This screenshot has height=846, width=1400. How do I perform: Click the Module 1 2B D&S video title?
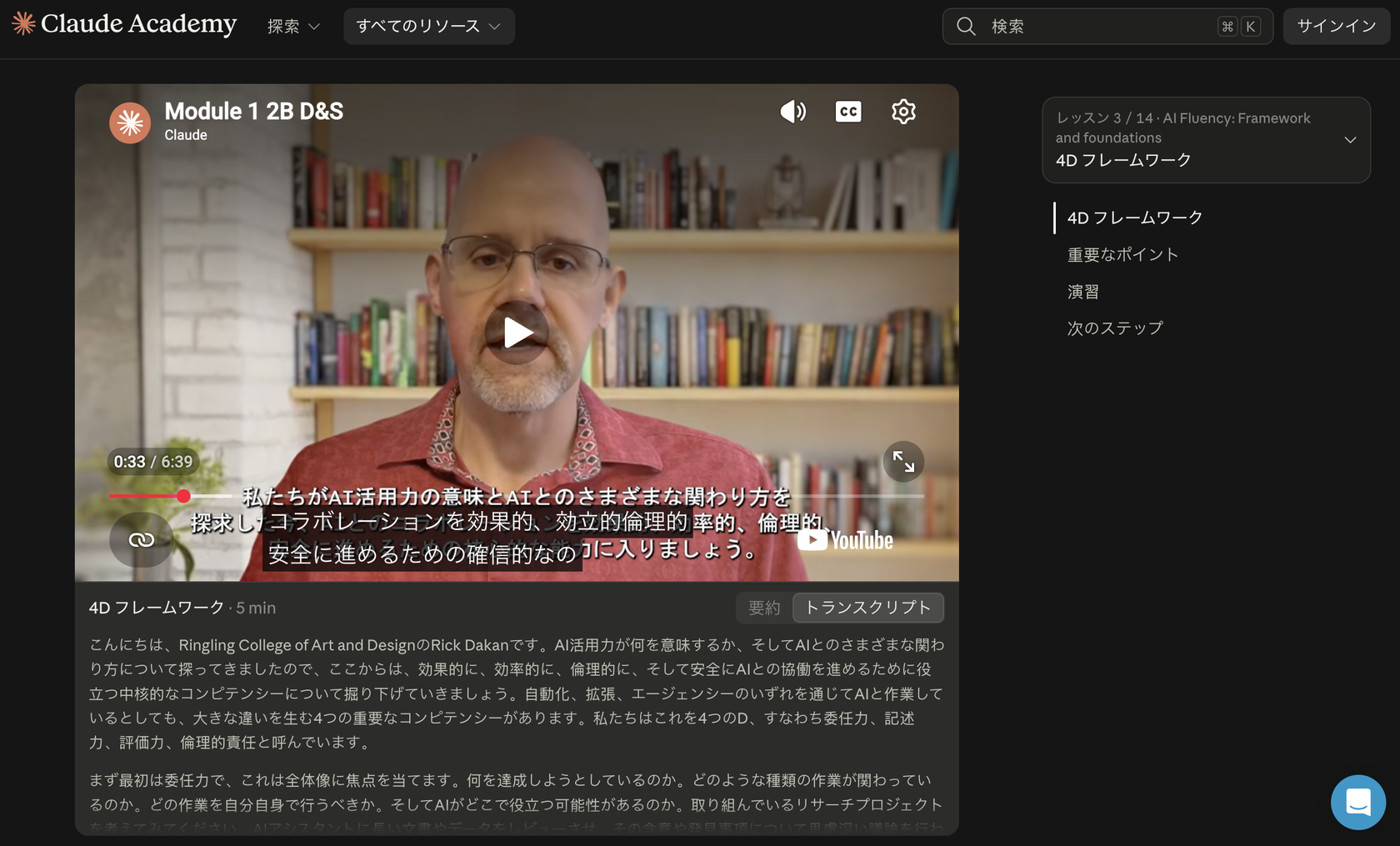[254, 111]
